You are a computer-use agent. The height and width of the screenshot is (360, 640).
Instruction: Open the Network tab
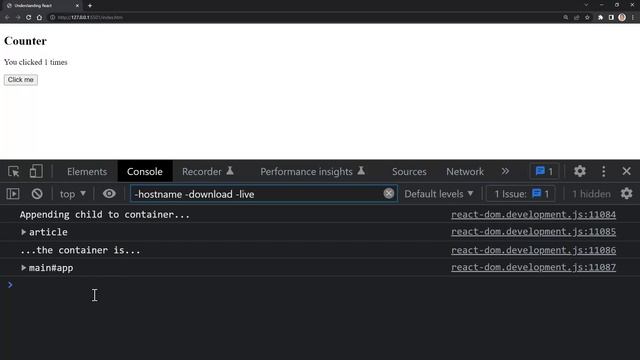(465, 172)
